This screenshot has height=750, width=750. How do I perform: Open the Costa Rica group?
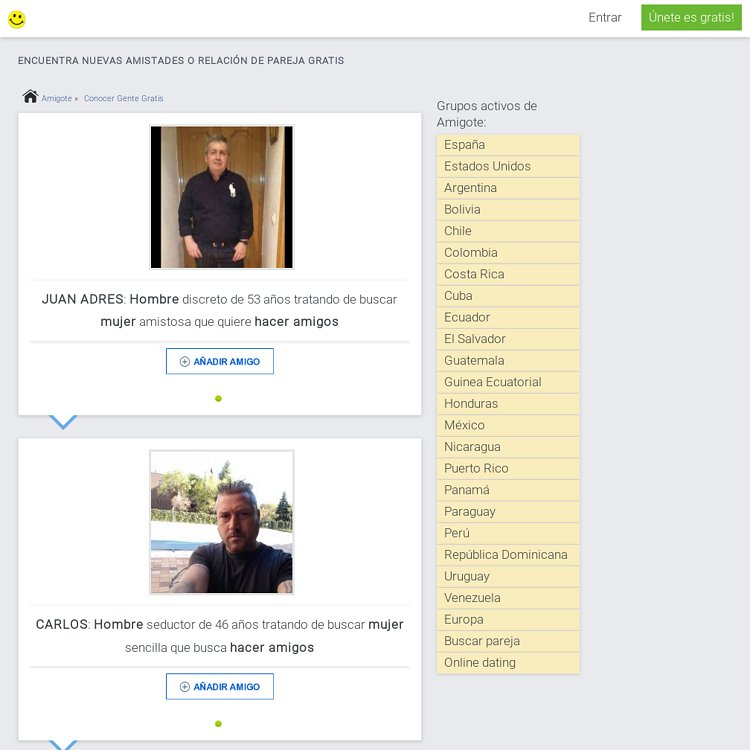pyautogui.click(x=508, y=274)
